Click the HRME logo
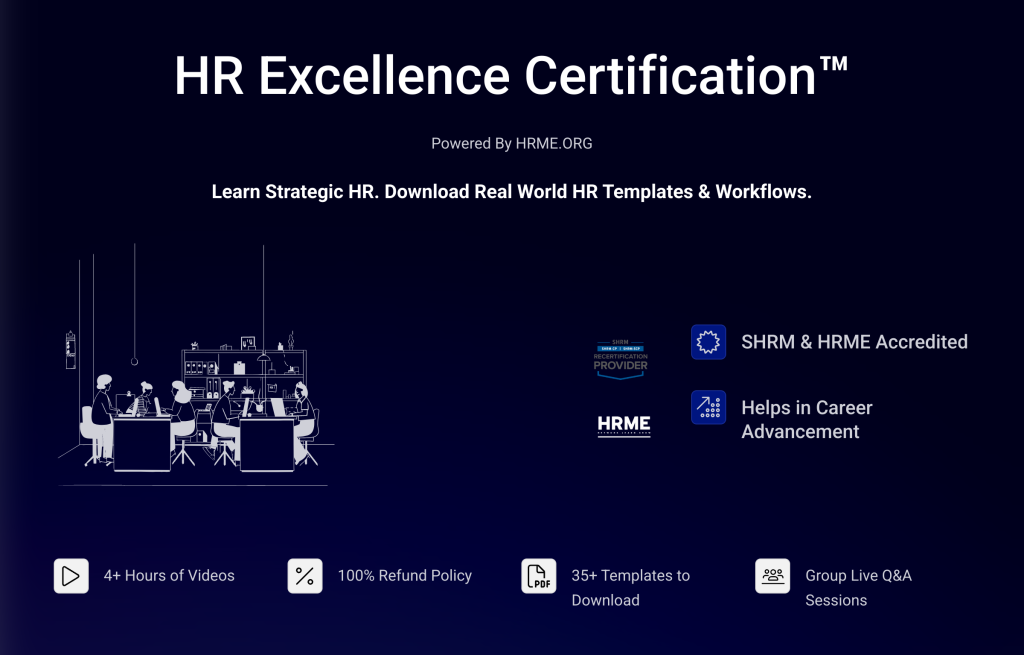 pyautogui.click(x=624, y=426)
